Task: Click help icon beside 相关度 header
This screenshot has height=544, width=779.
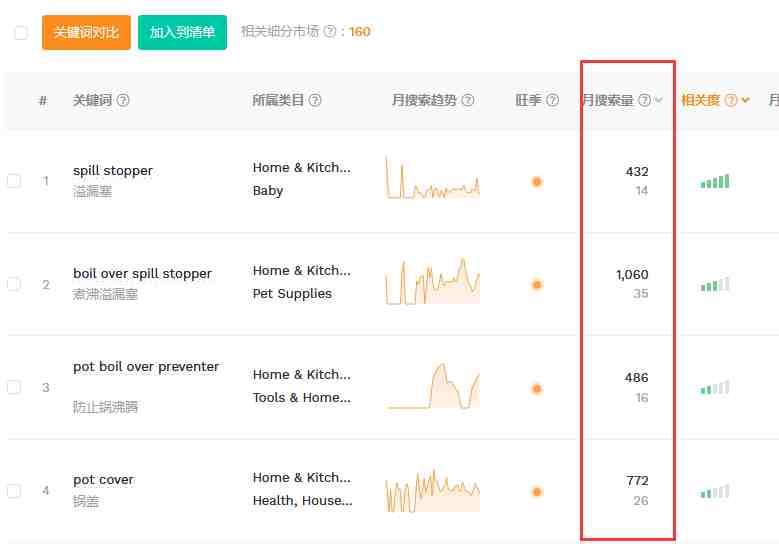Action: pos(731,101)
